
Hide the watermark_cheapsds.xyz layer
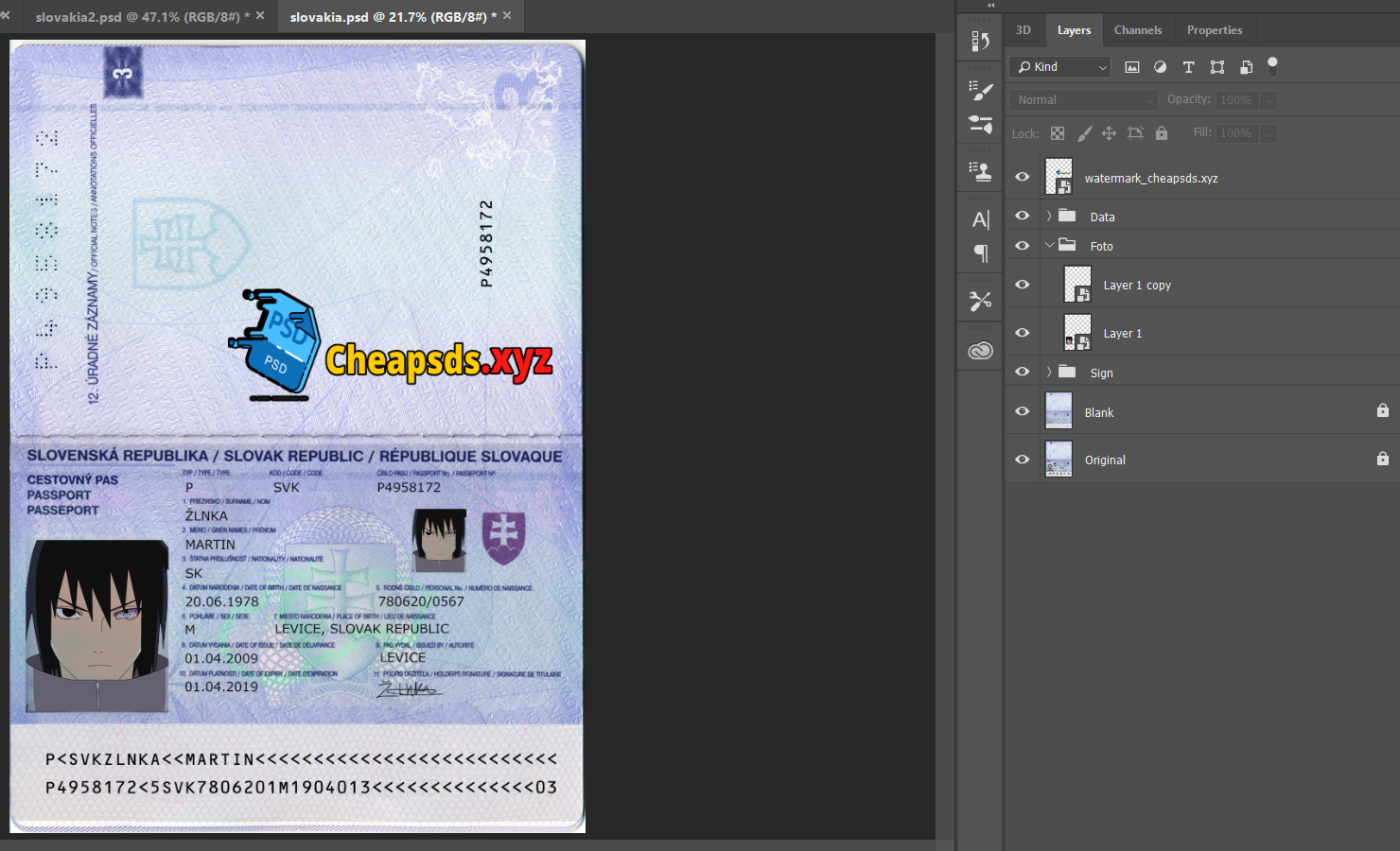click(1022, 177)
